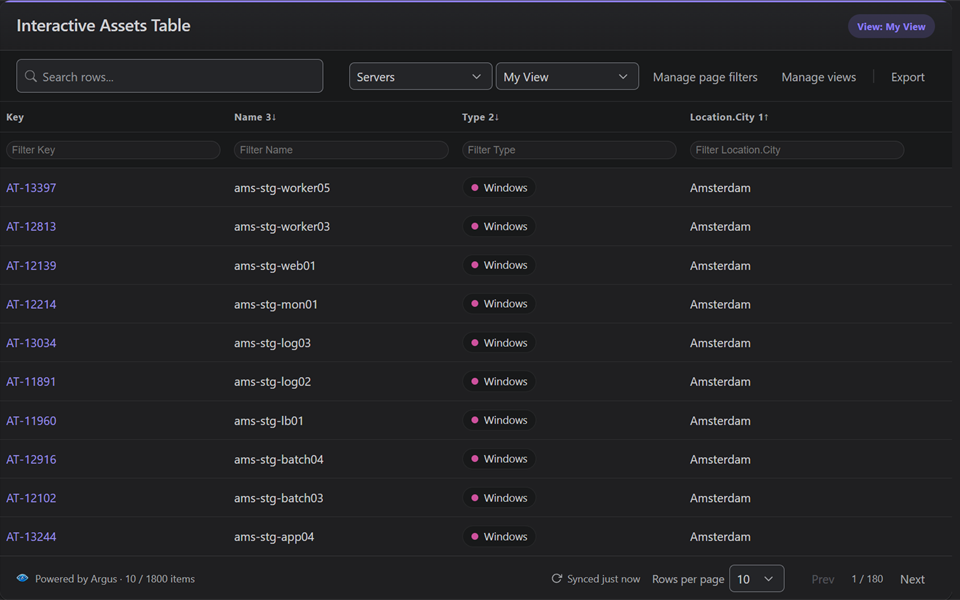
Task: Open asset link AT-13244
Action: click(x=31, y=537)
